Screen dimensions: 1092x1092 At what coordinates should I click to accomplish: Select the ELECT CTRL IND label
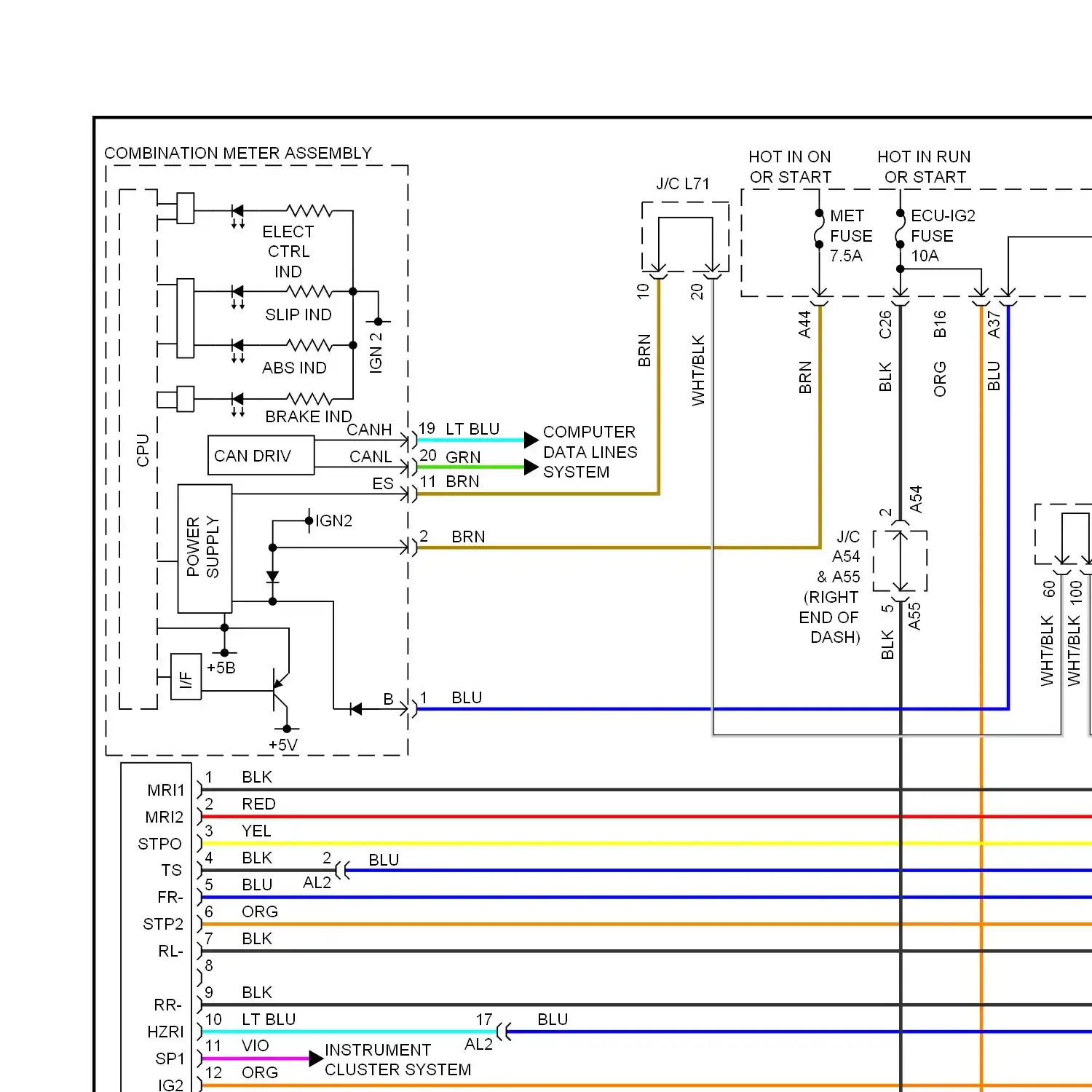click(x=288, y=251)
